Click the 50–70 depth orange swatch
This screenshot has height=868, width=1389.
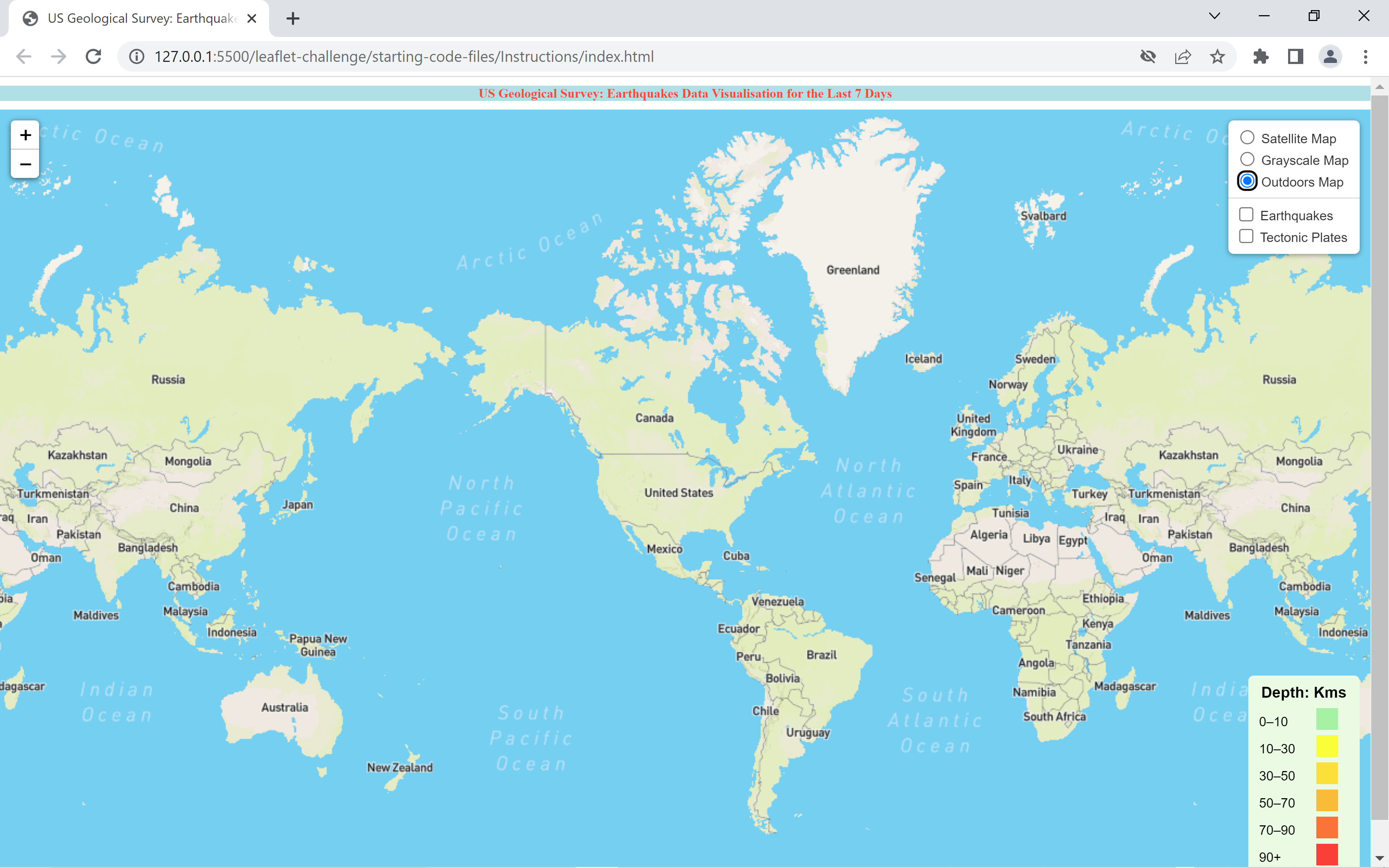click(x=1327, y=801)
